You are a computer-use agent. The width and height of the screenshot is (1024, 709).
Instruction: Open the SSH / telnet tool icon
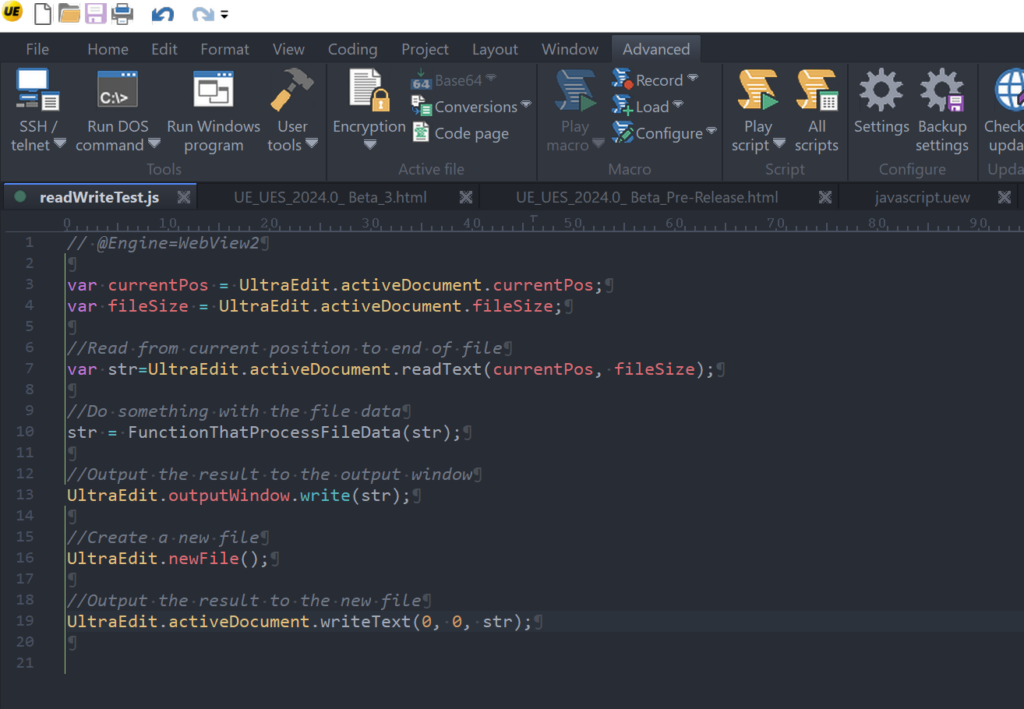pyautogui.click(x=37, y=89)
